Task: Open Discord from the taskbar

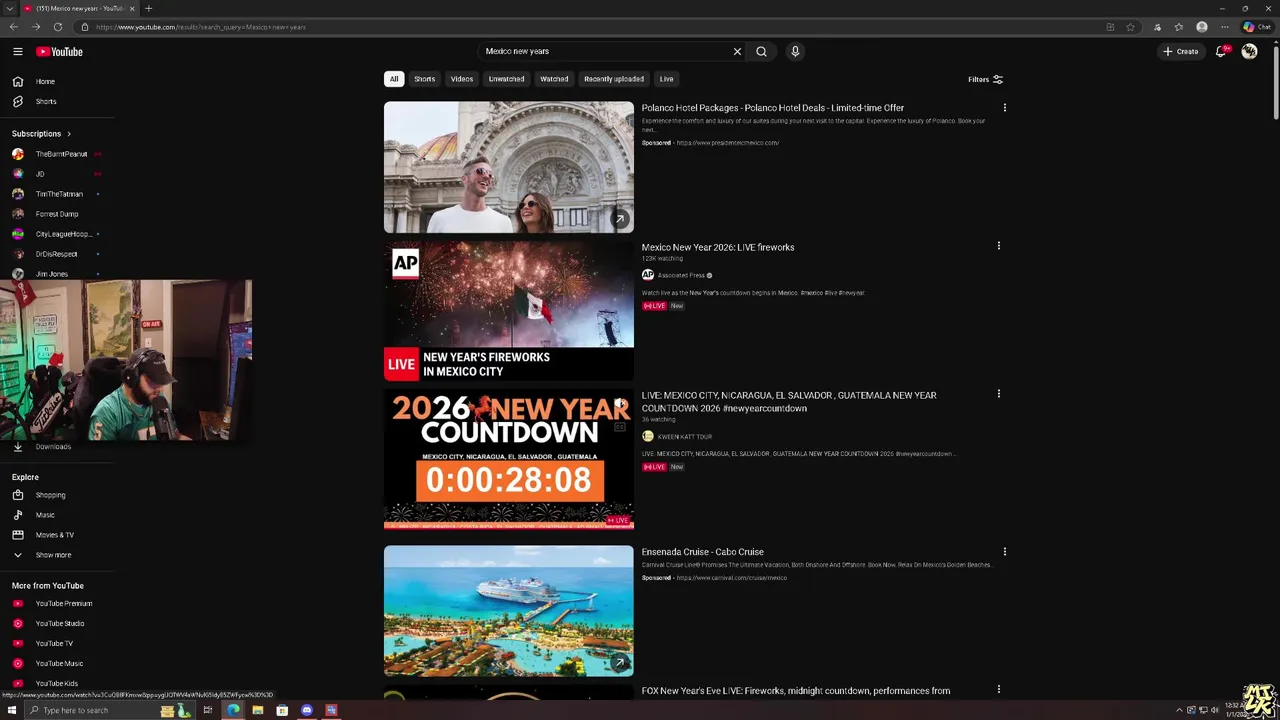Action: [307, 710]
